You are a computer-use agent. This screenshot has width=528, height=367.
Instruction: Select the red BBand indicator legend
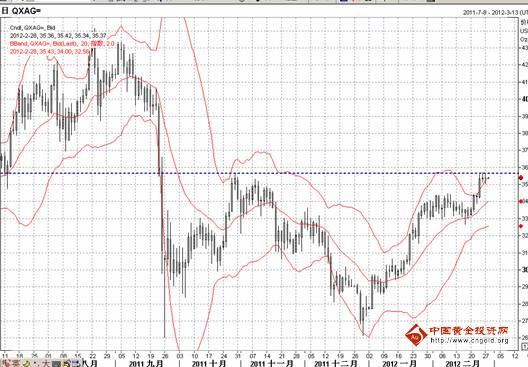click(x=62, y=44)
